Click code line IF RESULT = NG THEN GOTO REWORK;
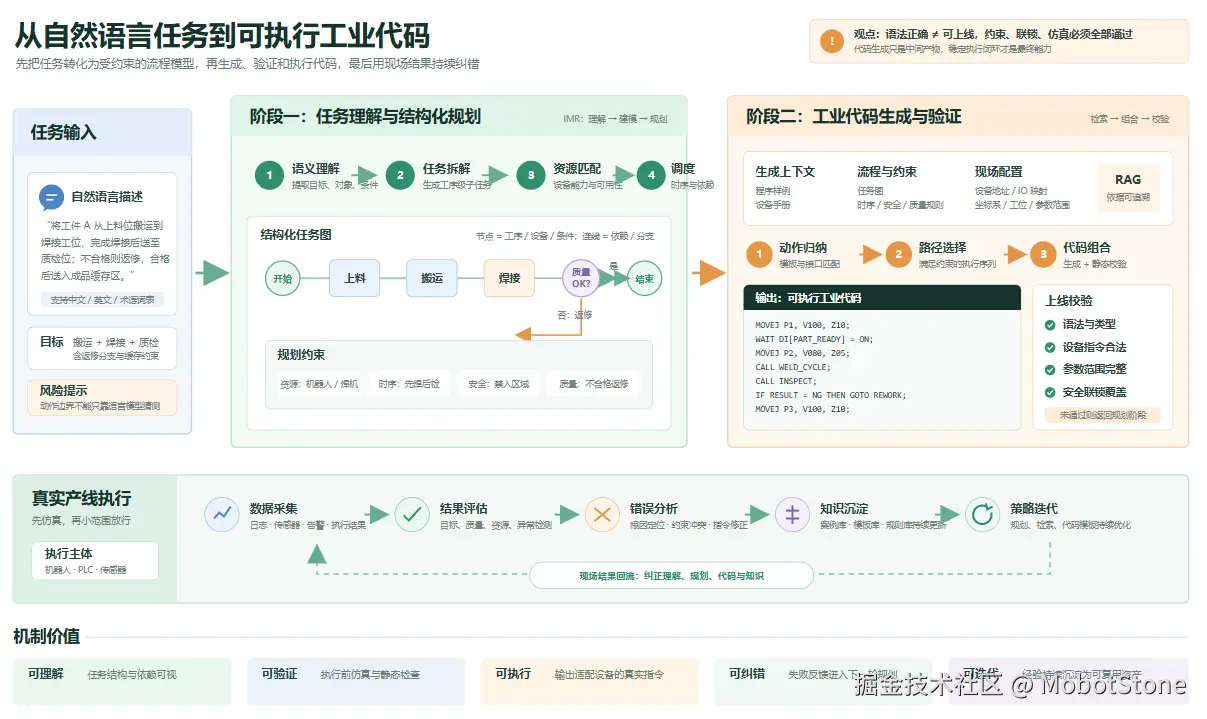This screenshot has width=1207, height=719. [830, 395]
